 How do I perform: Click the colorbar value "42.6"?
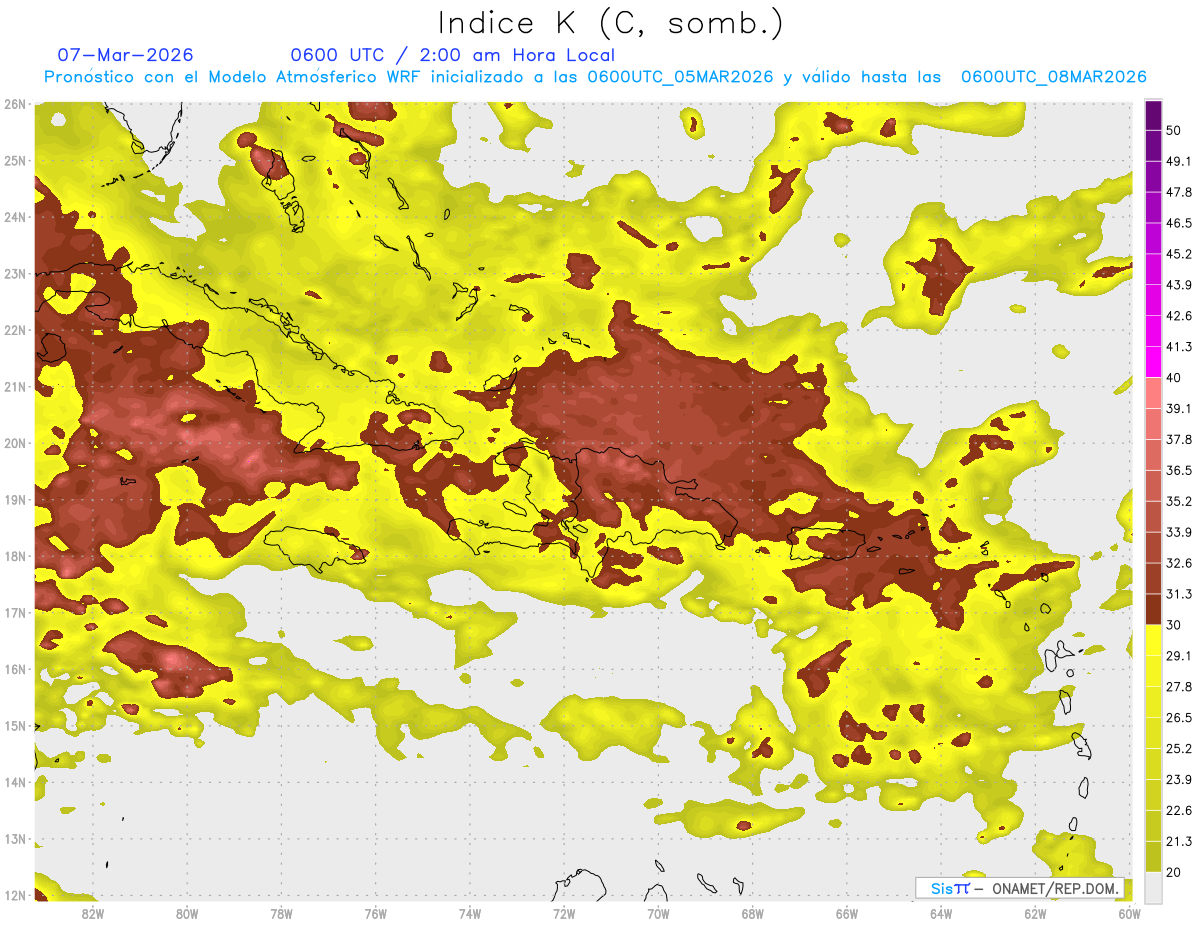(x=1179, y=316)
